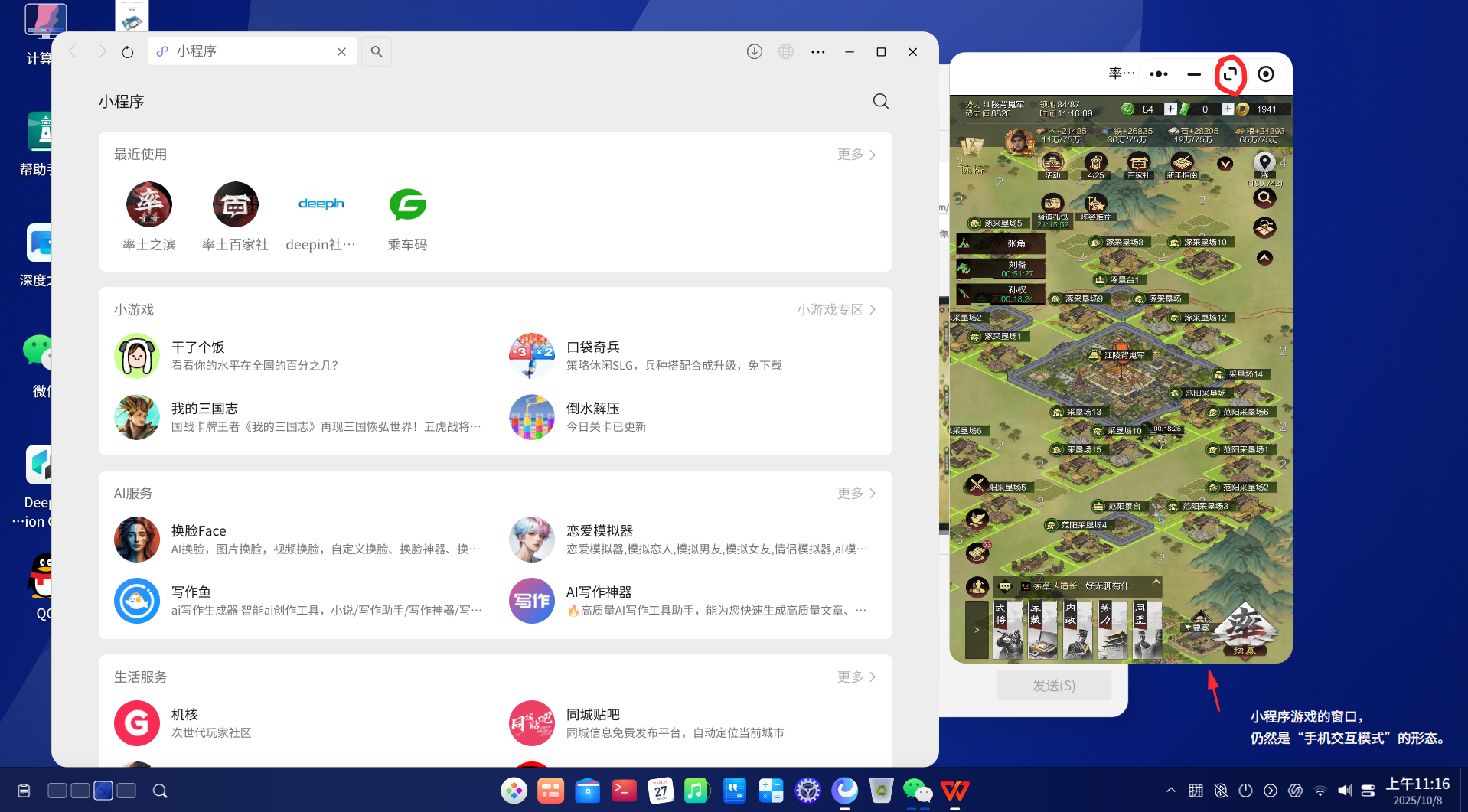Open the three-dots menu in game window
The image size is (1468, 812).
pyautogui.click(x=1159, y=74)
